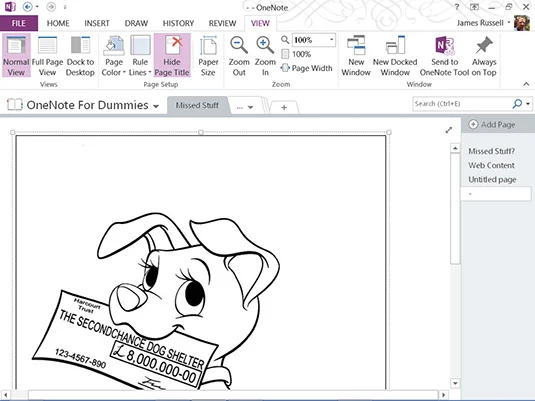Set zoom to Page Width
Image resolution: width=535 pixels, height=401 pixels.
click(306, 68)
